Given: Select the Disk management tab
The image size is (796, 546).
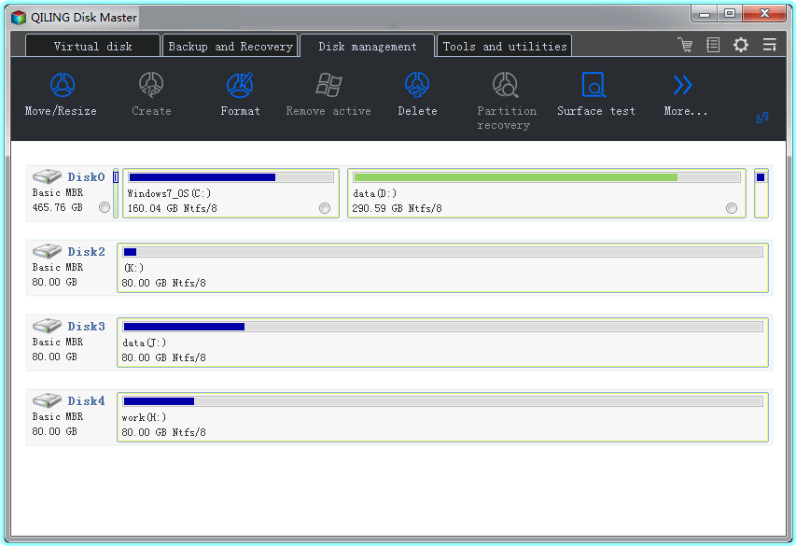Looking at the screenshot, I should pos(368,46).
